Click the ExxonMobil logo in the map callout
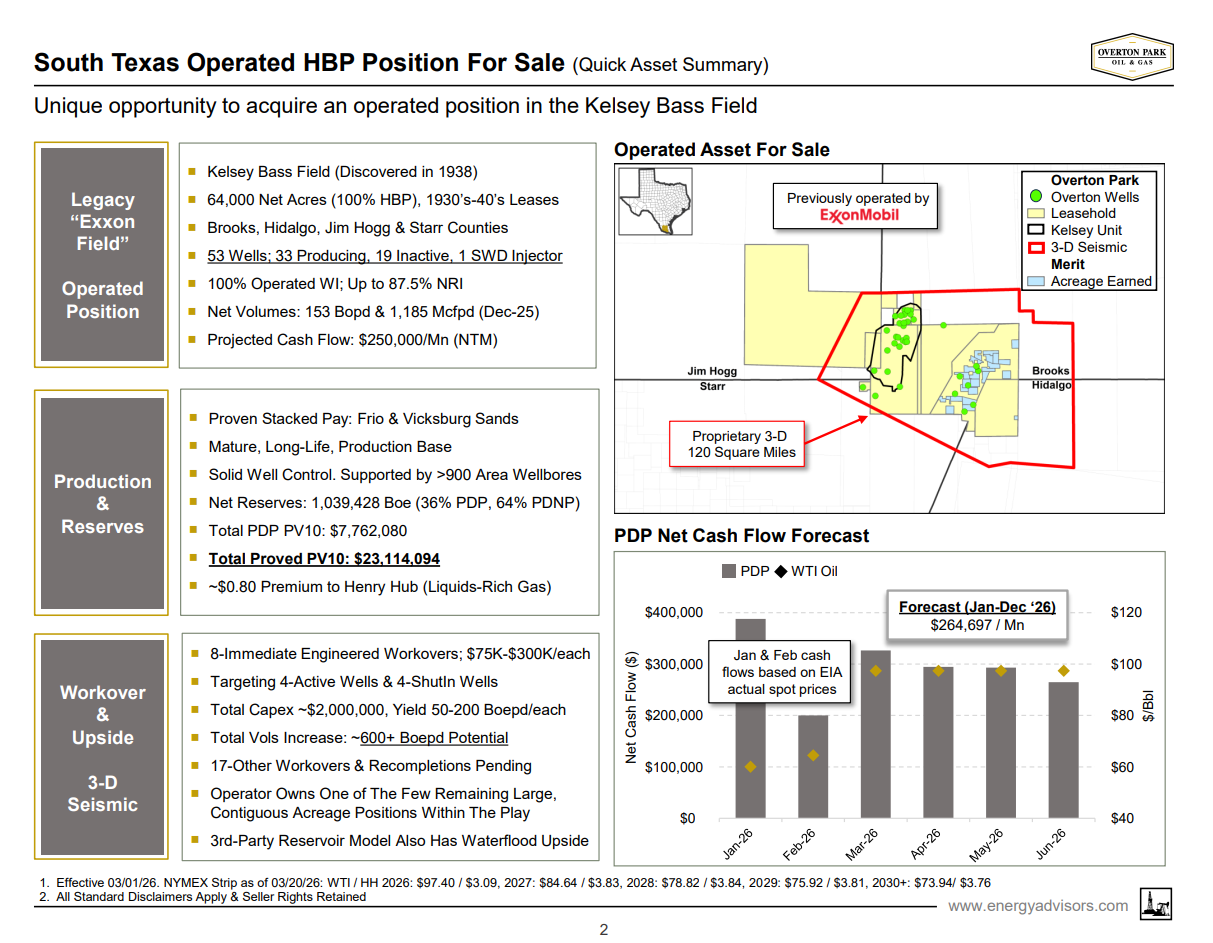Image resolution: width=1213 pixels, height=943 pixels. [857, 215]
